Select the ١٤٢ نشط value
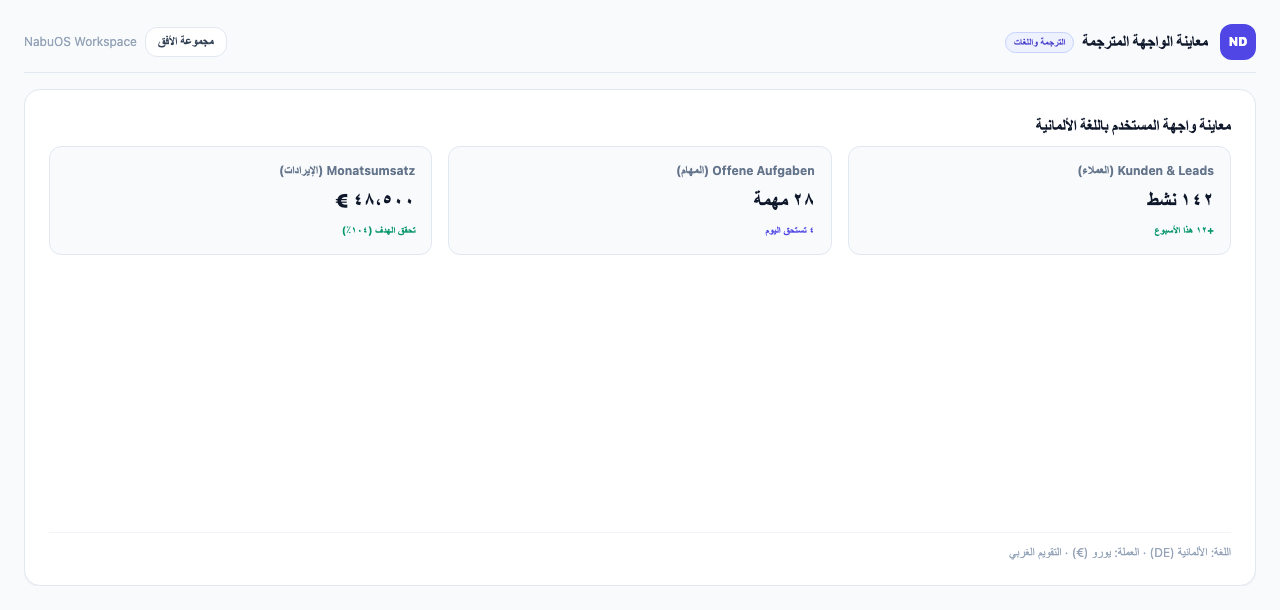This screenshot has width=1280, height=610. 1180,199
